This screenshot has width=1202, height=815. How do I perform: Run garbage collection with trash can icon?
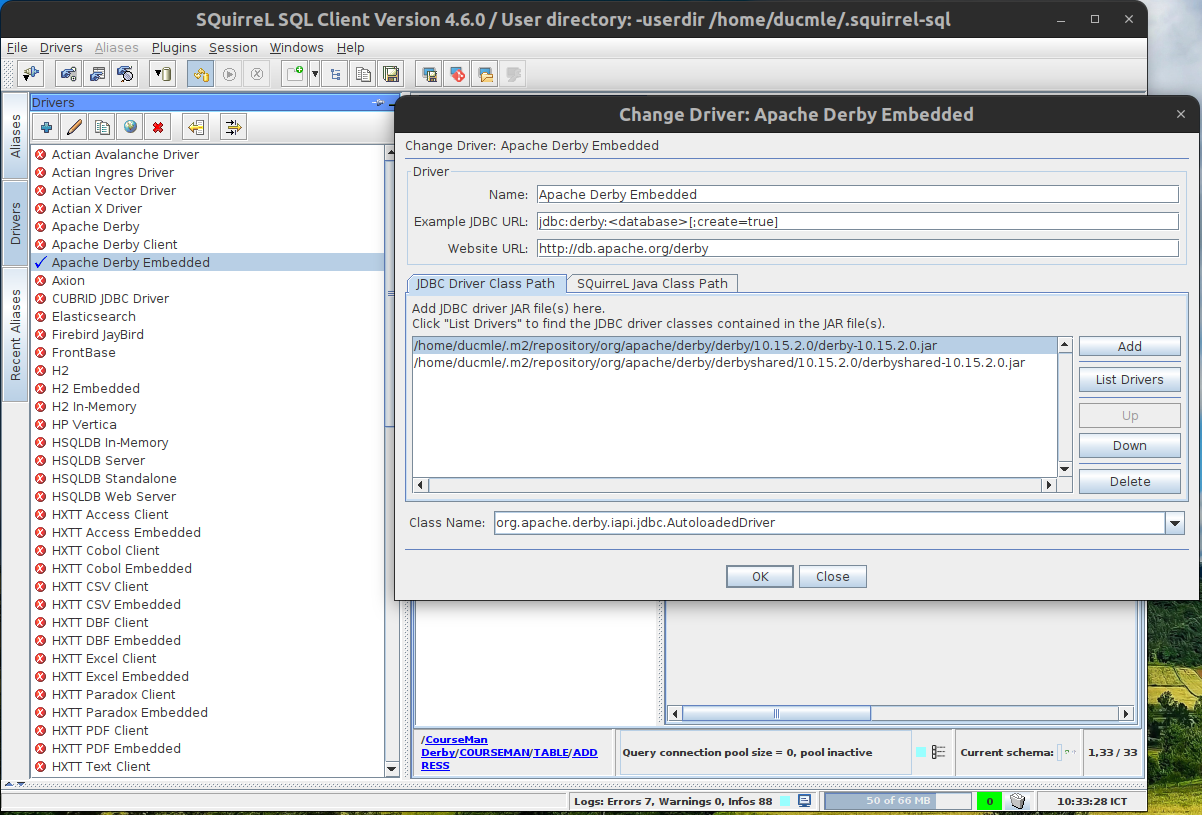(1018, 801)
